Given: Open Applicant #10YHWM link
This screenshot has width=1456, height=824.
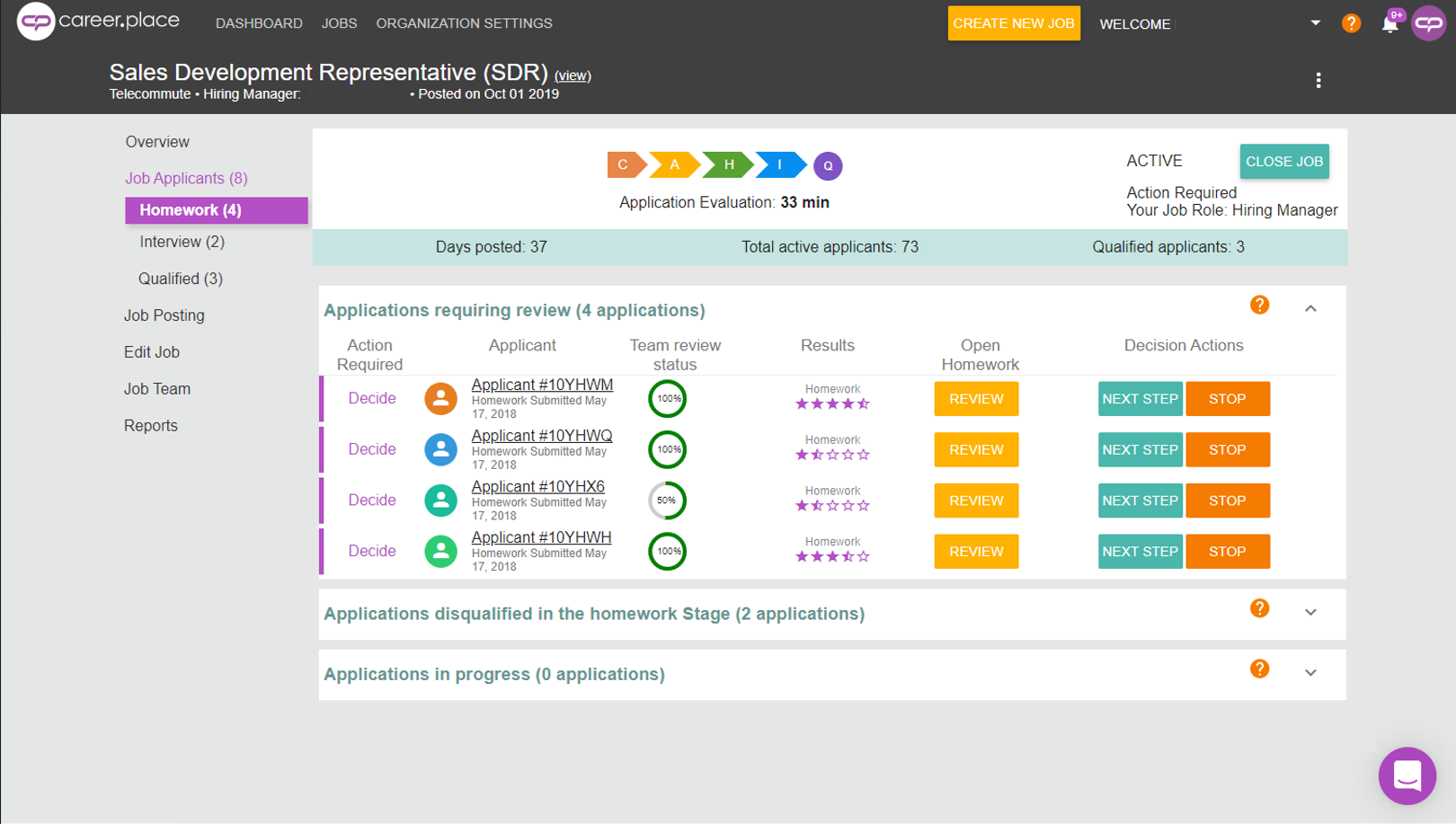Looking at the screenshot, I should coord(542,385).
